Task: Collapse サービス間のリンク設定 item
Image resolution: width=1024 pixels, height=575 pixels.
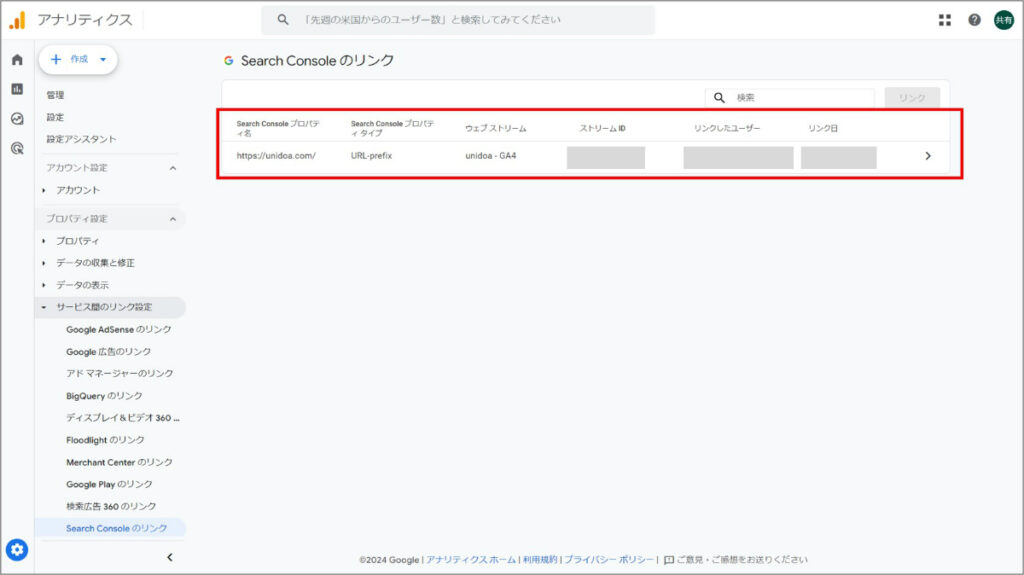Action: point(44,307)
